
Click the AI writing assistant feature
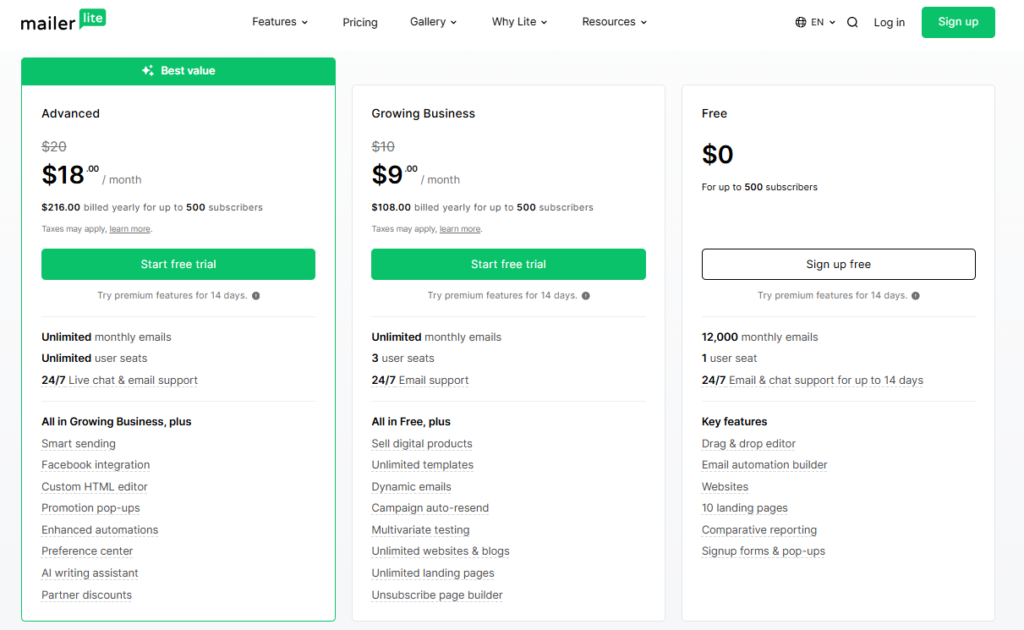[x=90, y=573]
